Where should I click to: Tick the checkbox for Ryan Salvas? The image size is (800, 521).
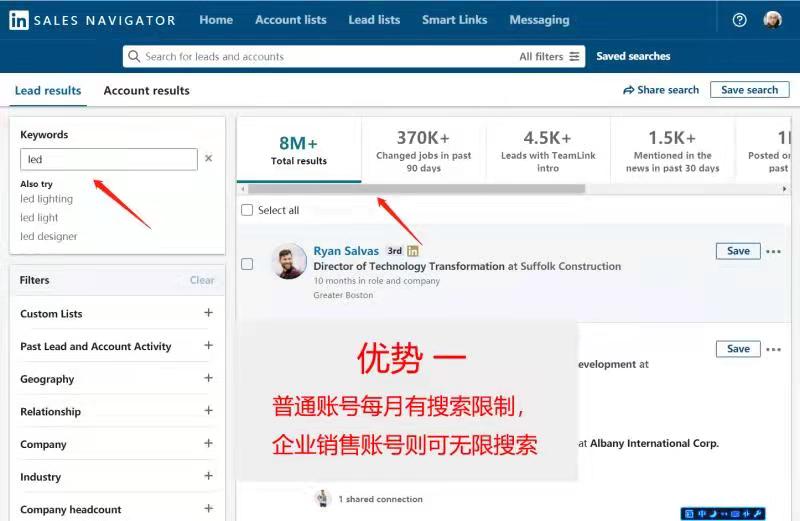(247, 264)
